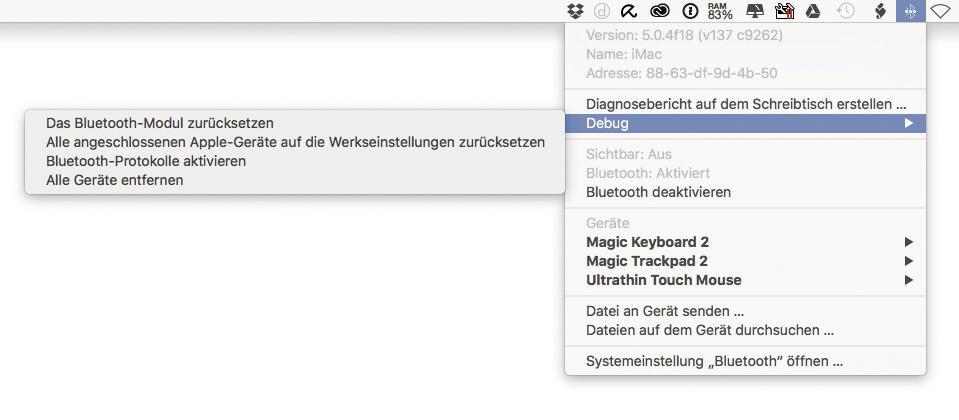Click the 'Version: 5.0.4f18 (v137 c9262)' text
Viewport: 959px width, 420px height.
point(684,35)
